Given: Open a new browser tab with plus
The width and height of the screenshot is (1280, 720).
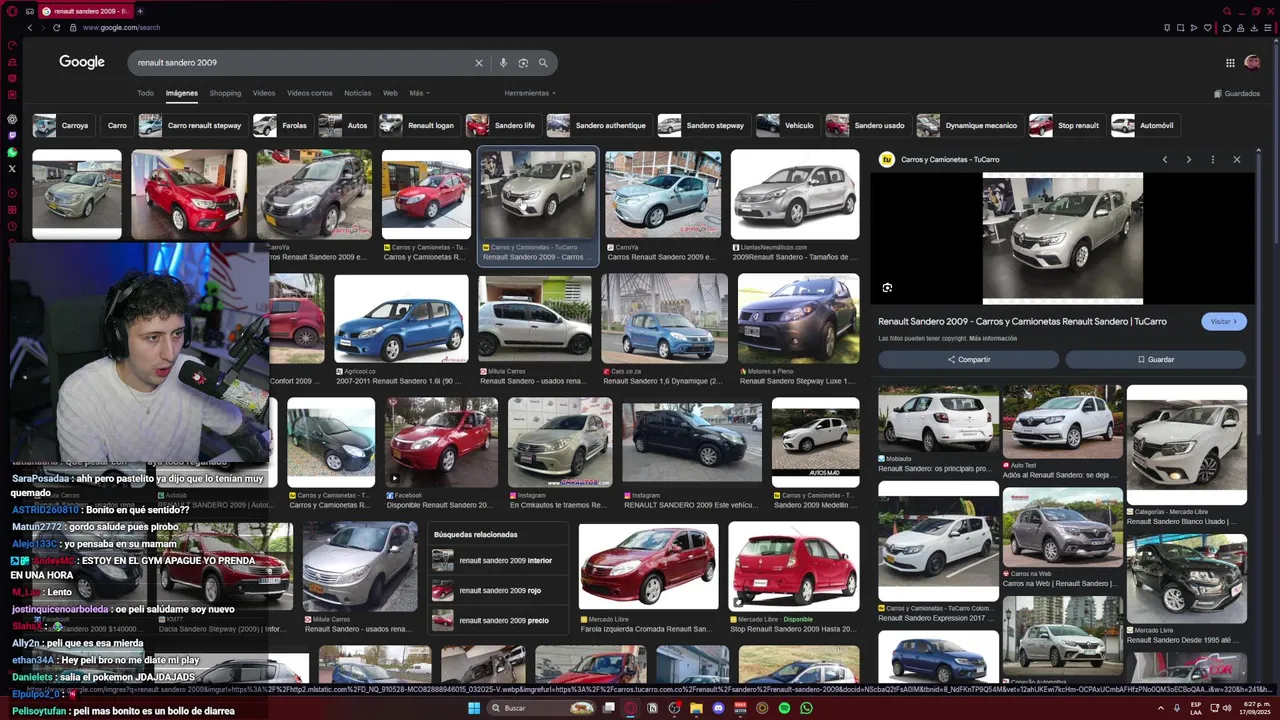Looking at the screenshot, I should coord(140,11).
